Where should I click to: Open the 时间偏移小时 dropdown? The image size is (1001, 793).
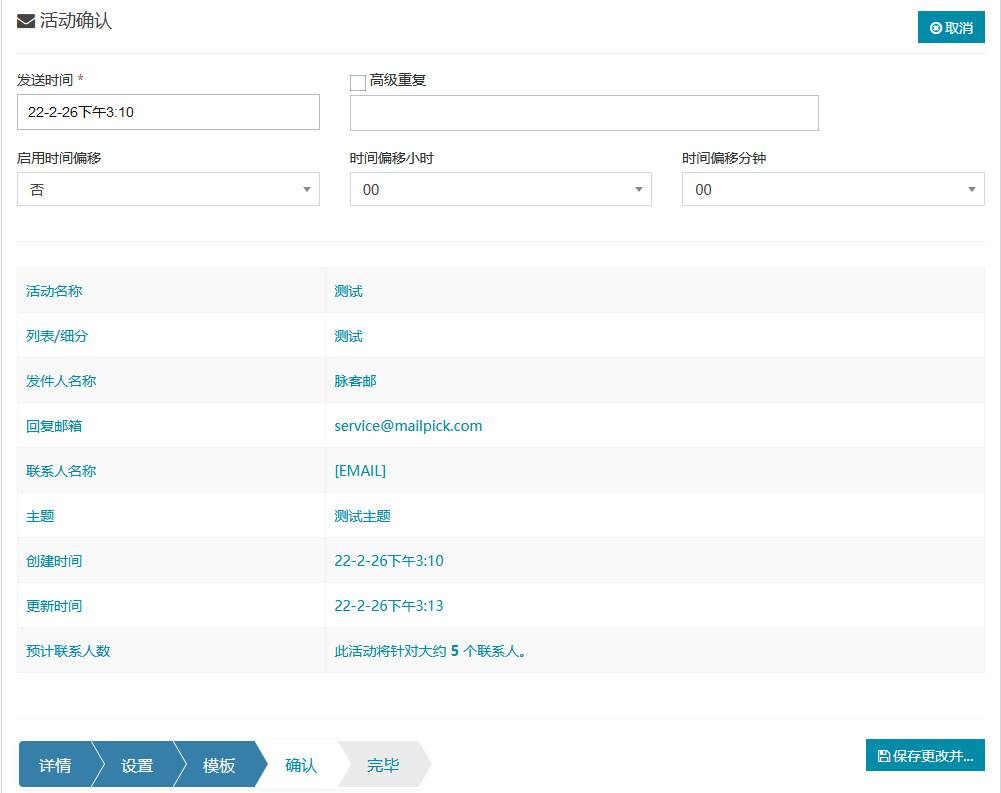[500, 189]
